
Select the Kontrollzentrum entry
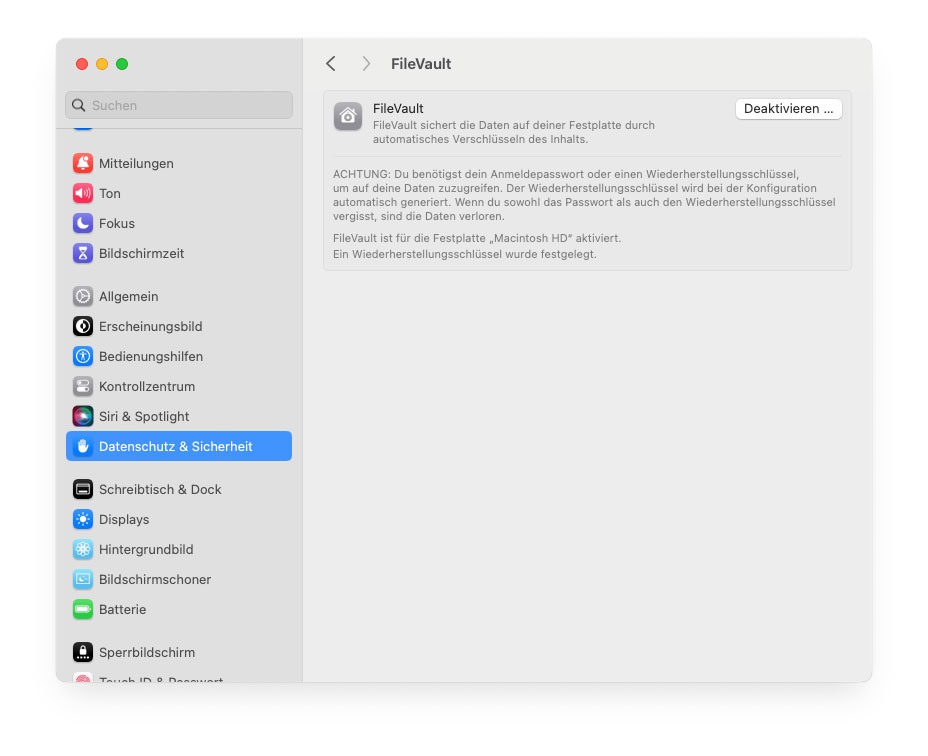point(179,387)
